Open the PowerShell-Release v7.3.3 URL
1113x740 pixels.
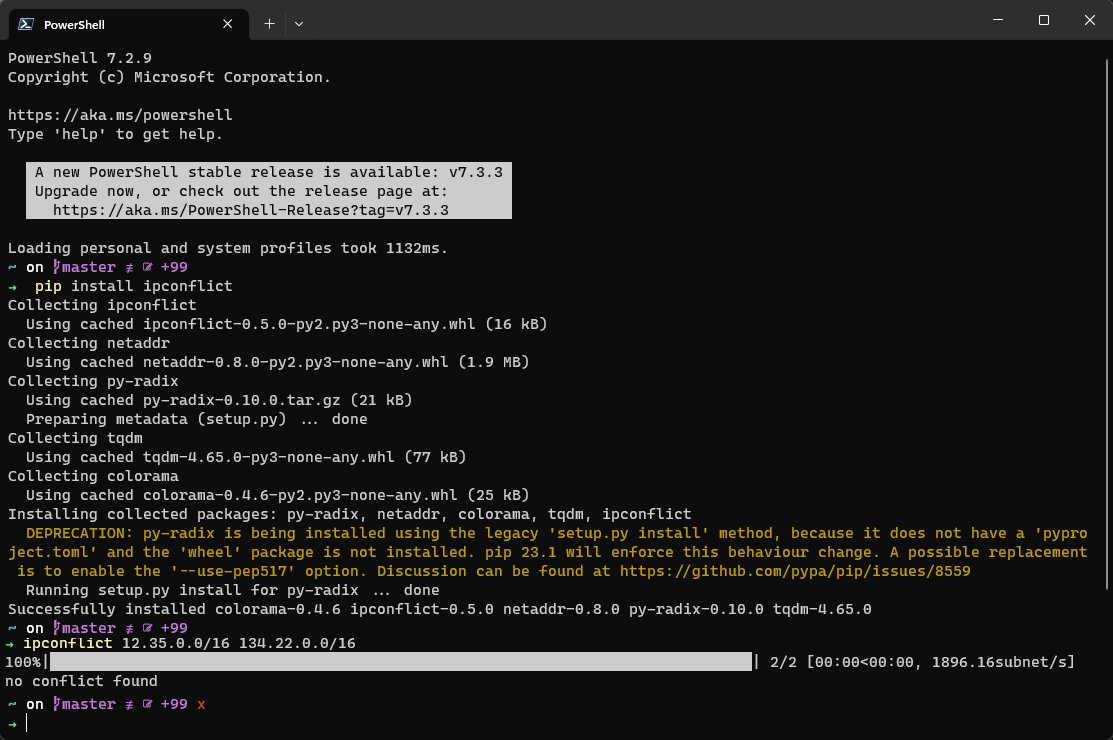coord(250,210)
